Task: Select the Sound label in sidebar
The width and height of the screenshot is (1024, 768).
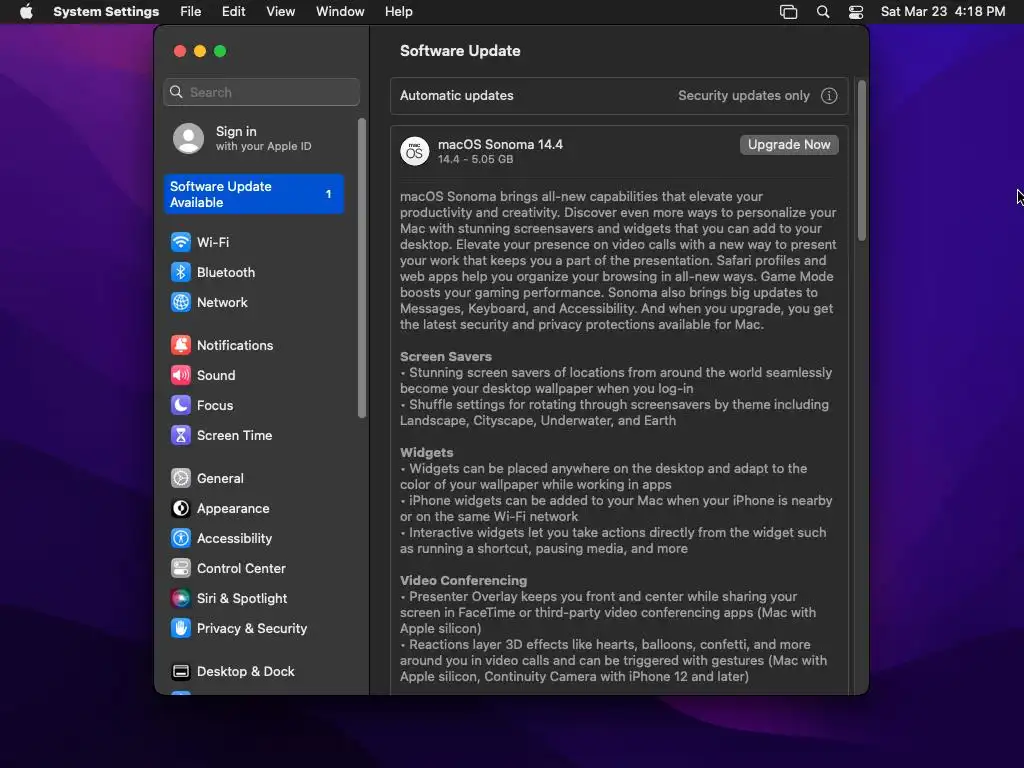Action: click(x=216, y=376)
